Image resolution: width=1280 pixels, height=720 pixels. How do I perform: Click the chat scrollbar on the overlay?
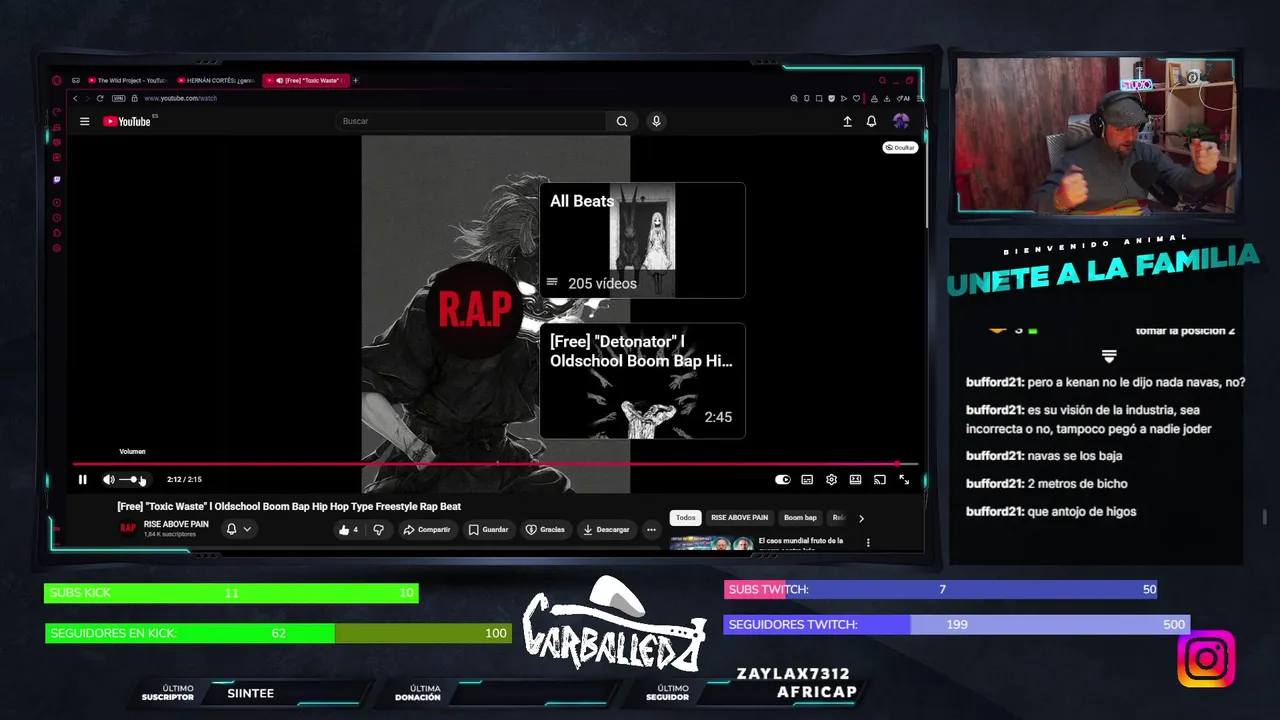tap(1265, 516)
